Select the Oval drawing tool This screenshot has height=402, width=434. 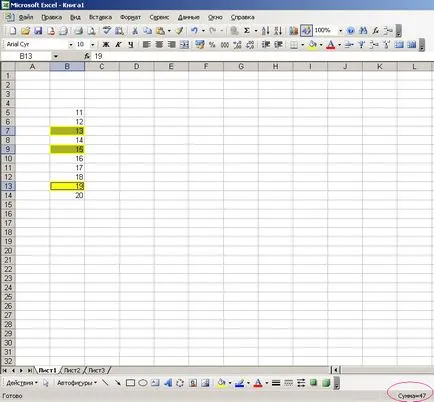[x=143, y=383]
